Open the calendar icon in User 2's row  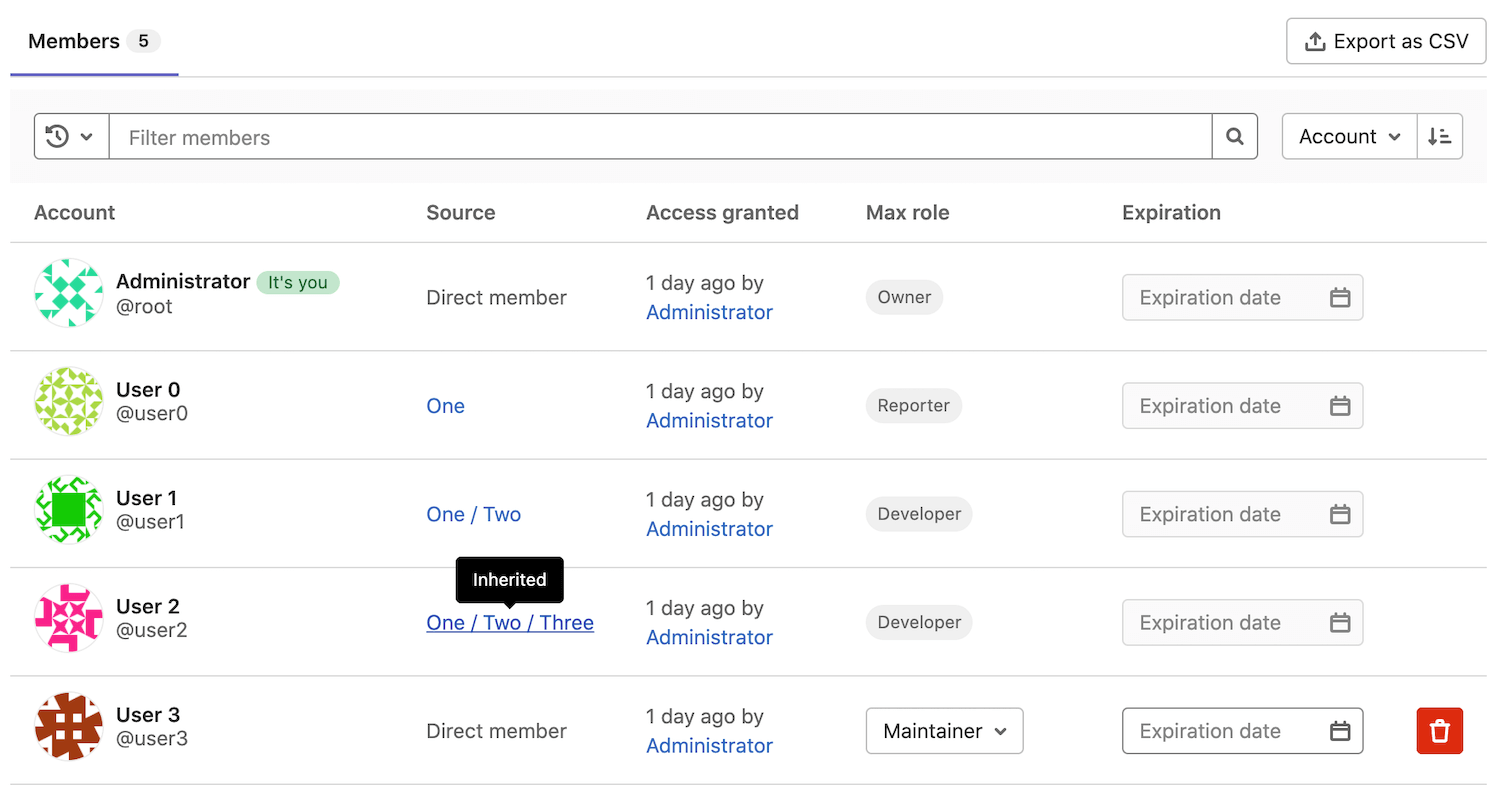(x=1340, y=622)
